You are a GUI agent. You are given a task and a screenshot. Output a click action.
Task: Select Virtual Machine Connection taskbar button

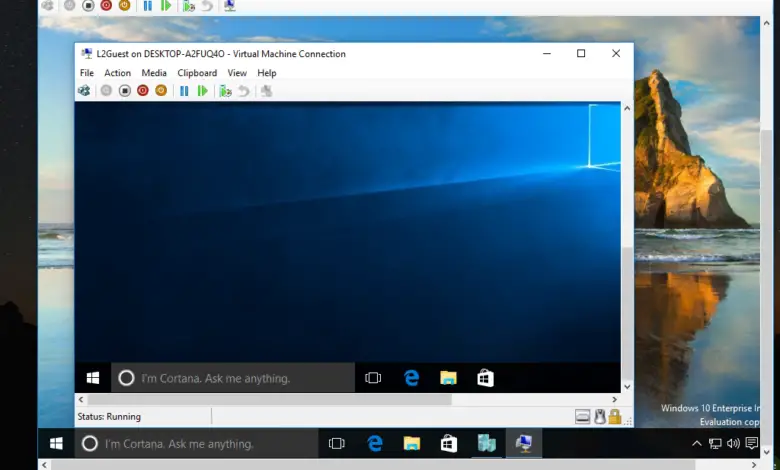click(x=524, y=443)
